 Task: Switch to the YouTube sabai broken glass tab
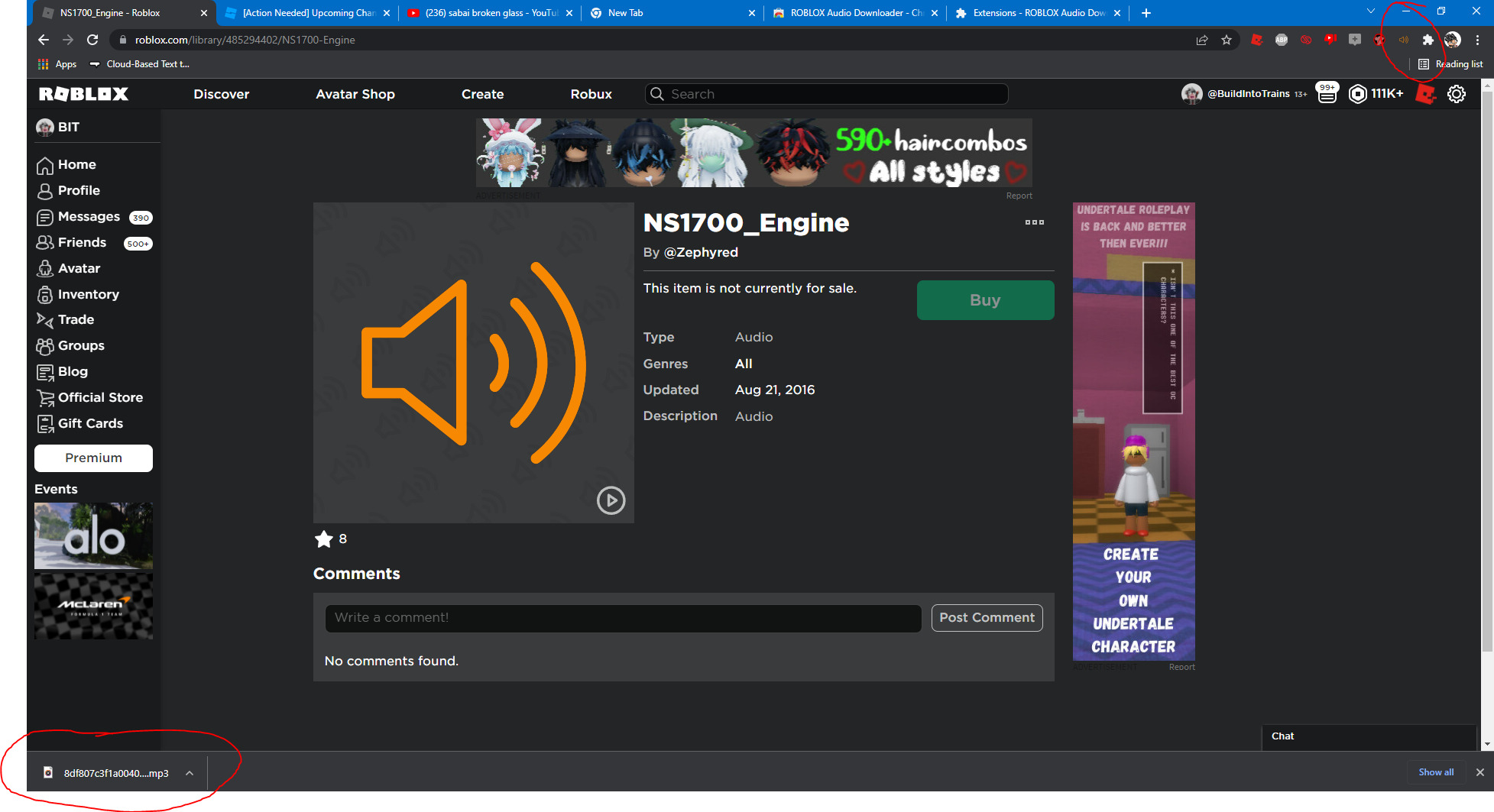(489, 13)
